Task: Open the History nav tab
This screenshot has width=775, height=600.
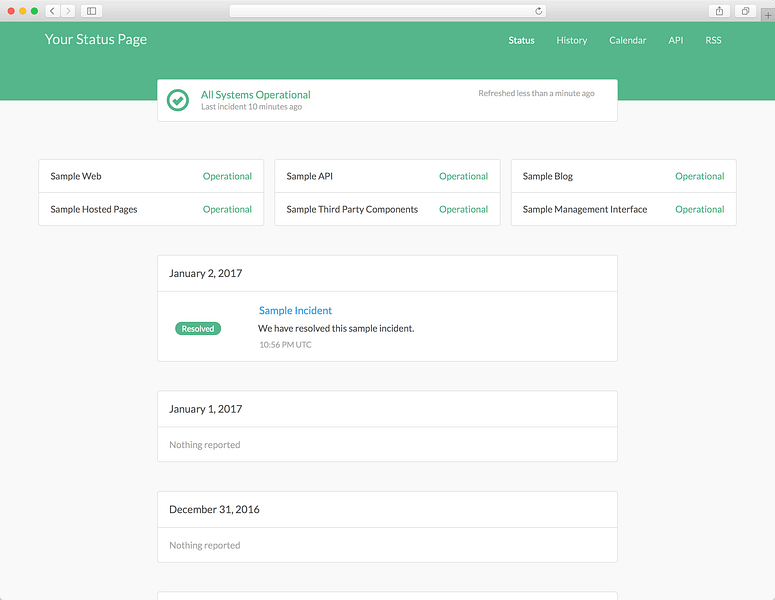Action: coord(572,41)
